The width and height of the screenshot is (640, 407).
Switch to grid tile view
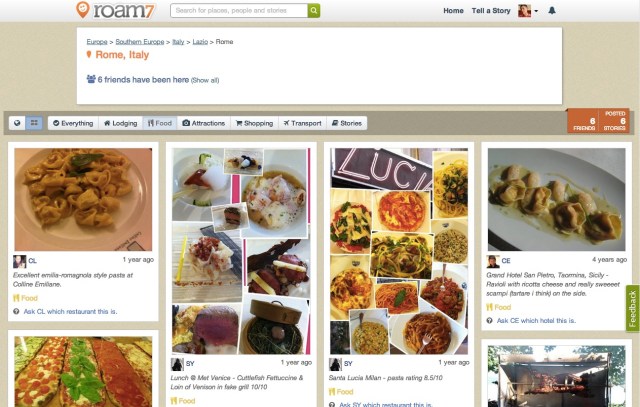click(34, 123)
